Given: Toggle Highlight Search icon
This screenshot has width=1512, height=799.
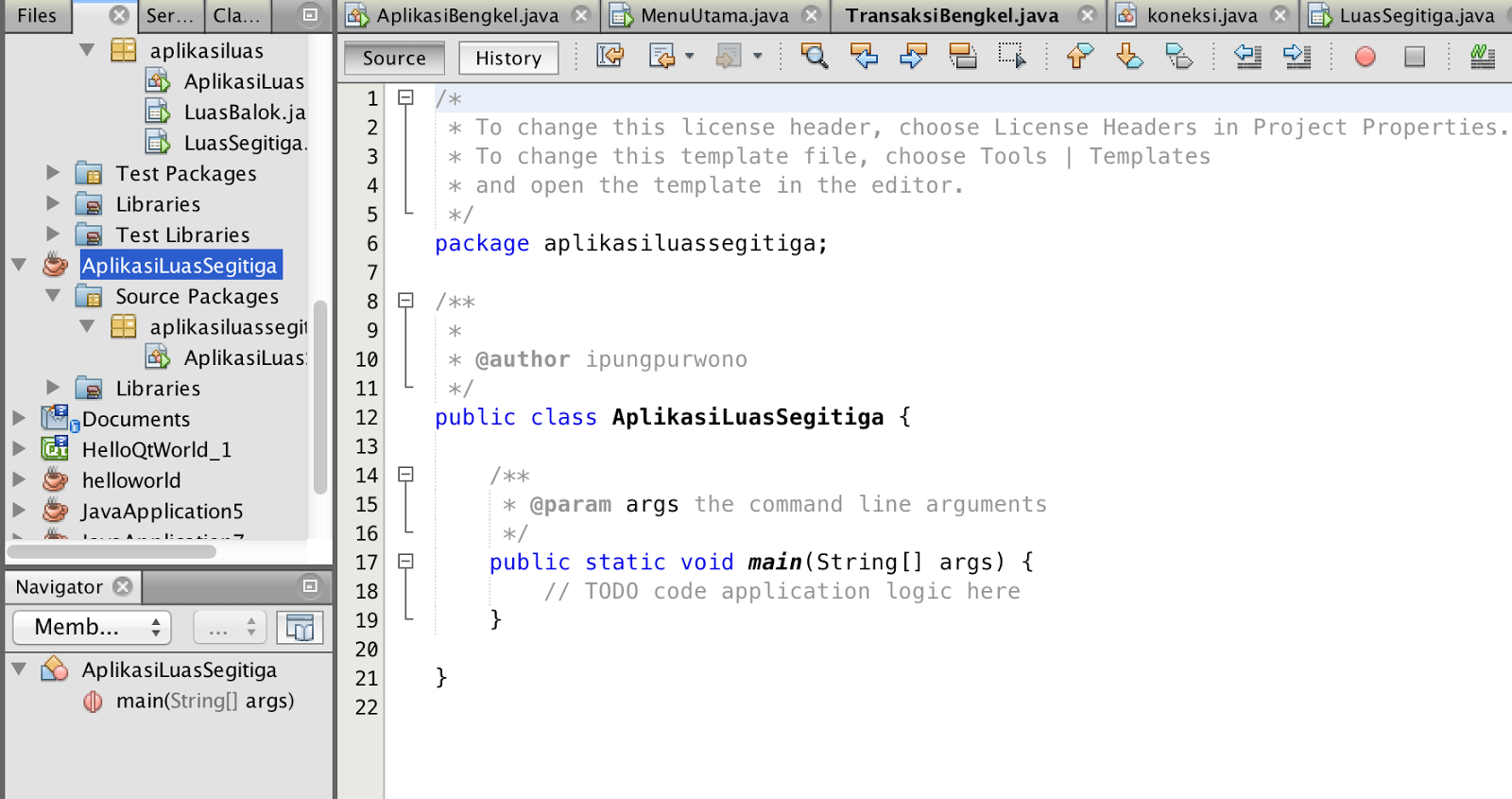Looking at the screenshot, I should pos(962,57).
